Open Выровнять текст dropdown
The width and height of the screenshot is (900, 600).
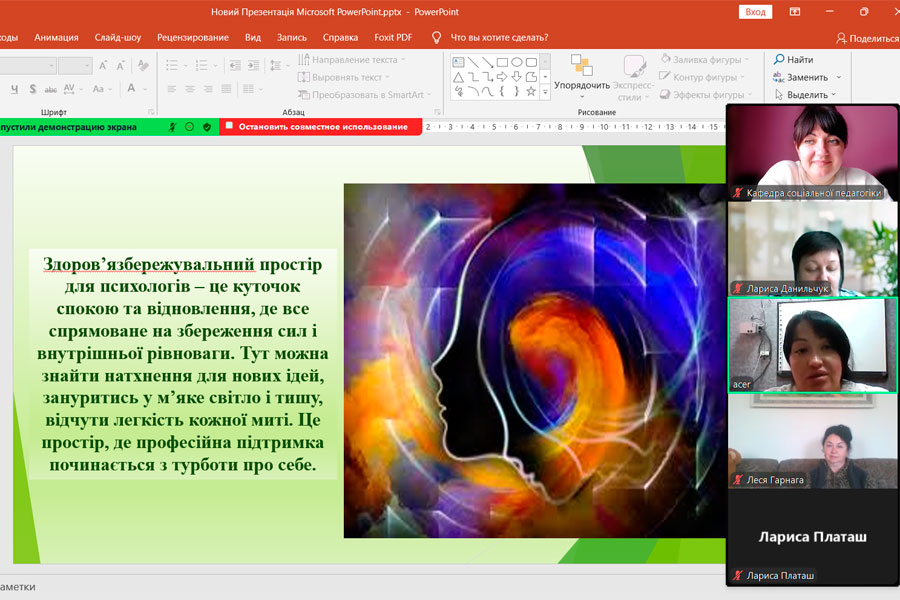[344, 77]
